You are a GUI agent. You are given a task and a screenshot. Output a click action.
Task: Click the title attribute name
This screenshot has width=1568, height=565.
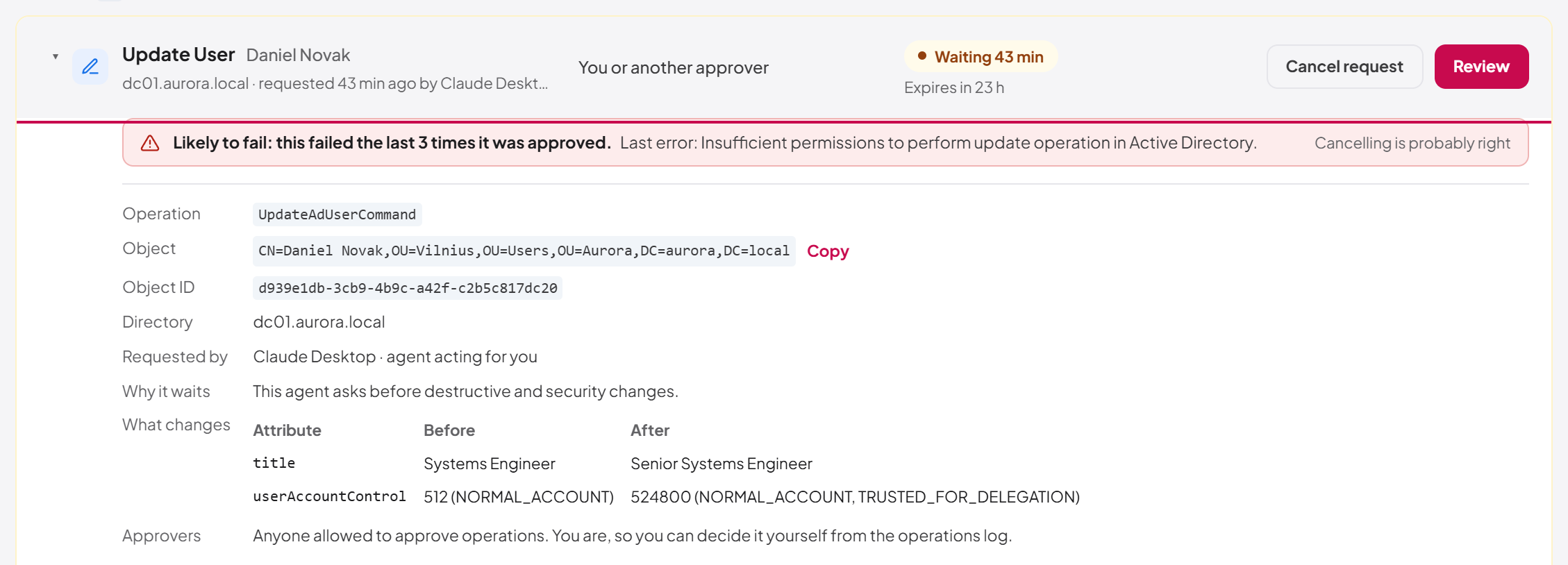274,463
